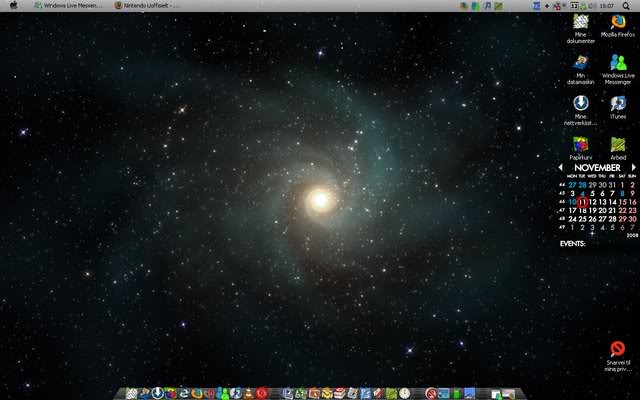Open Mine nettverkssteder desktop icon
The width and height of the screenshot is (640, 400).
point(580,104)
